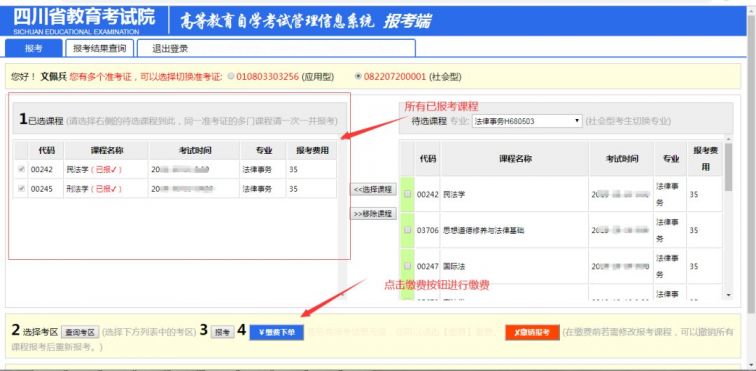Click the <<选择课程 button
The image size is (756, 371).
pos(373,190)
